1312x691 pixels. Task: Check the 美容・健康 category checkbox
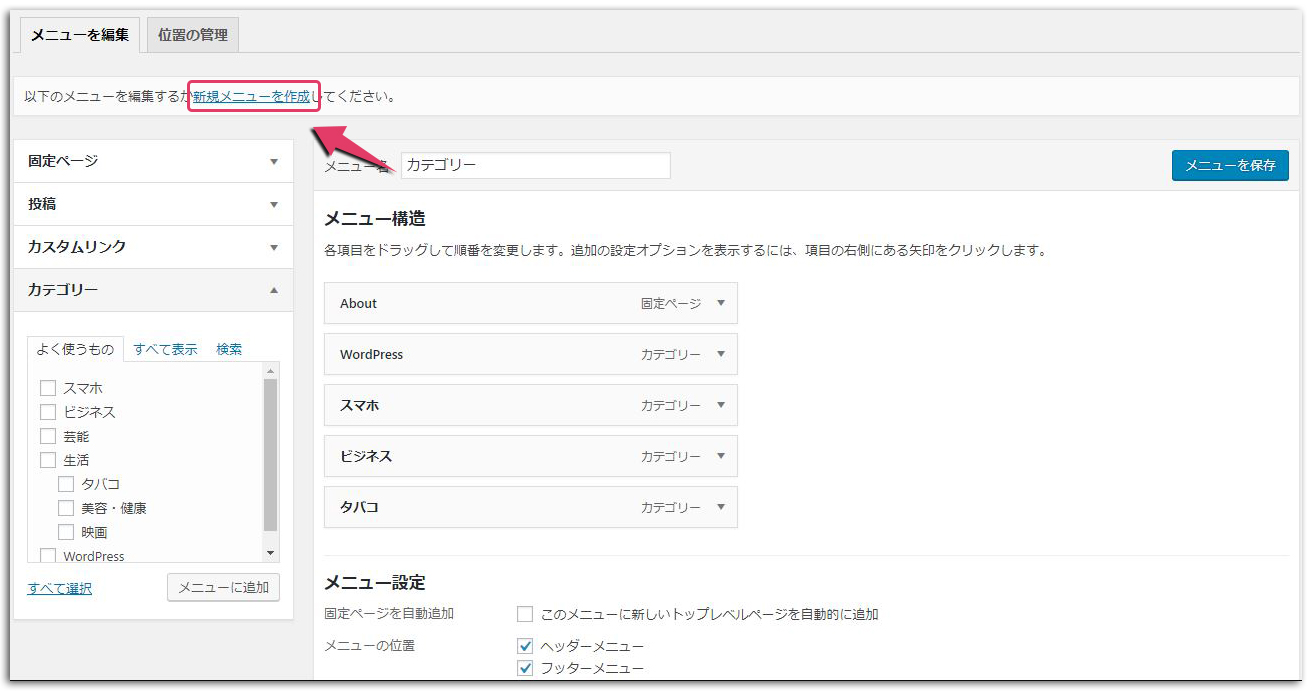(x=65, y=507)
